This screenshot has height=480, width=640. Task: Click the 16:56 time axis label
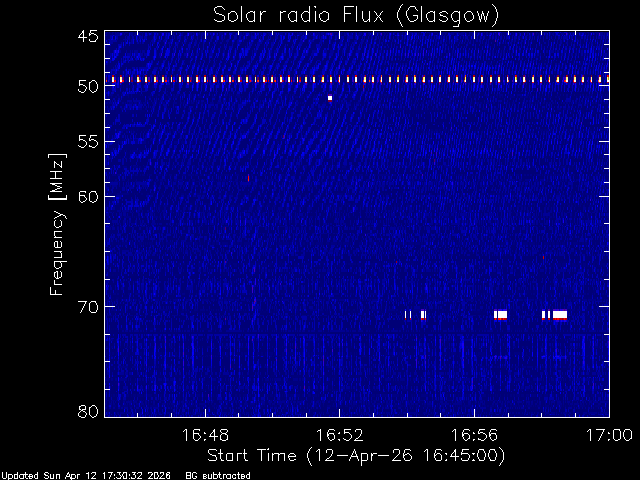click(x=474, y=435)
